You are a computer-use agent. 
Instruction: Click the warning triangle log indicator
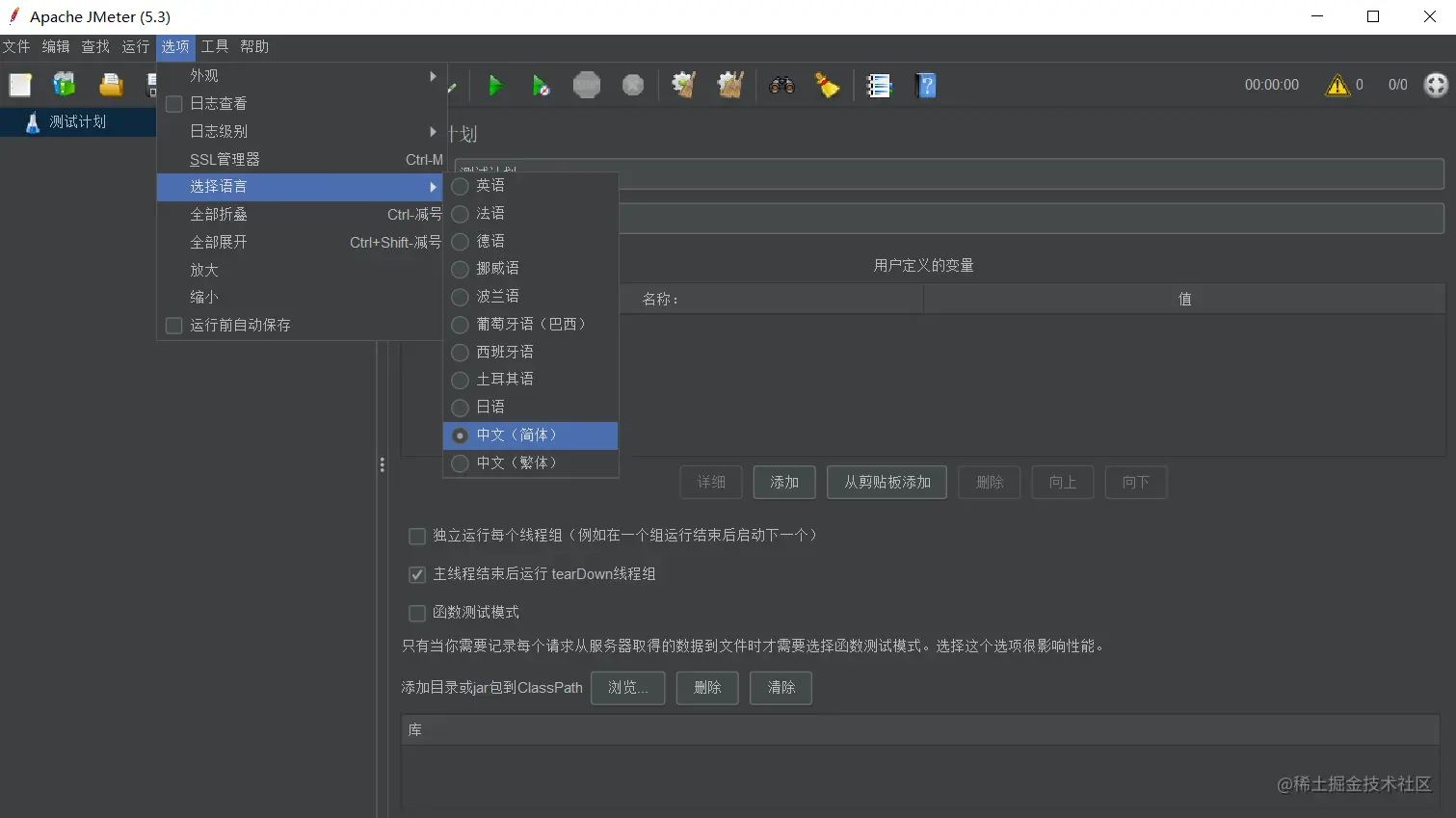(1337, 86)
